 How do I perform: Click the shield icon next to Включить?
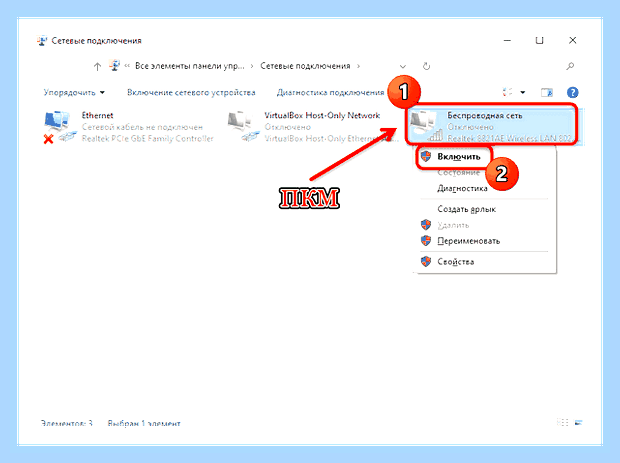click(426, 157)
